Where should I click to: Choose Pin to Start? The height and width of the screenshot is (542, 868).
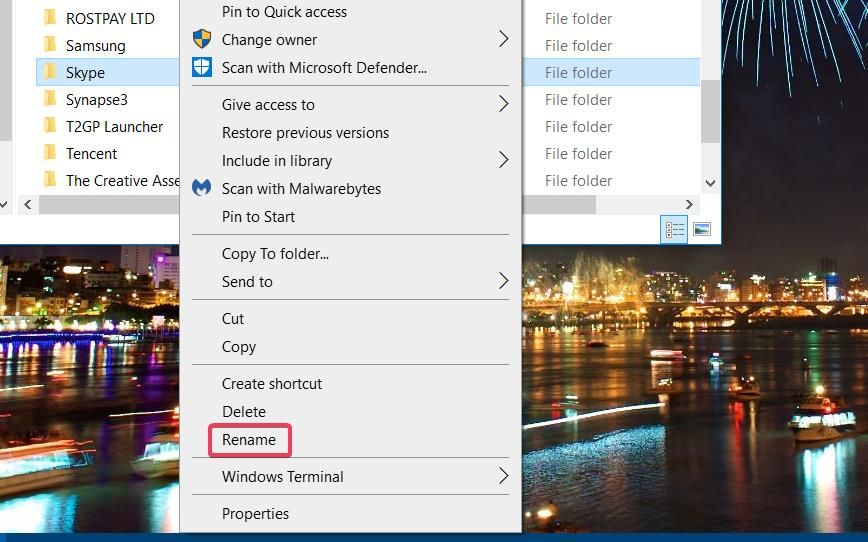pyautogui.click(x=258, y=216)
